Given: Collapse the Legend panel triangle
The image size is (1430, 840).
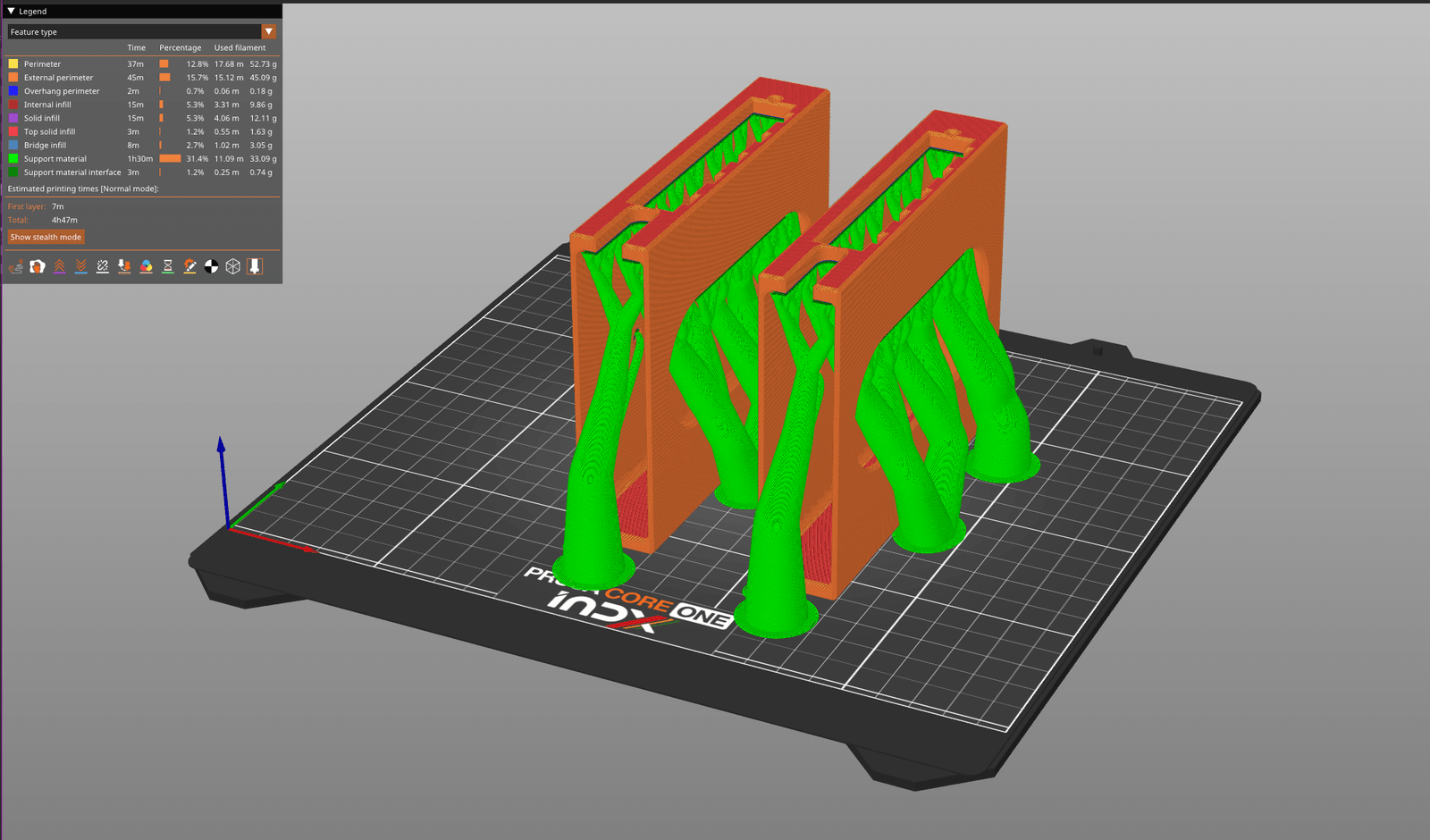Looking at the screenshot, I should click(x=11, y=11).
